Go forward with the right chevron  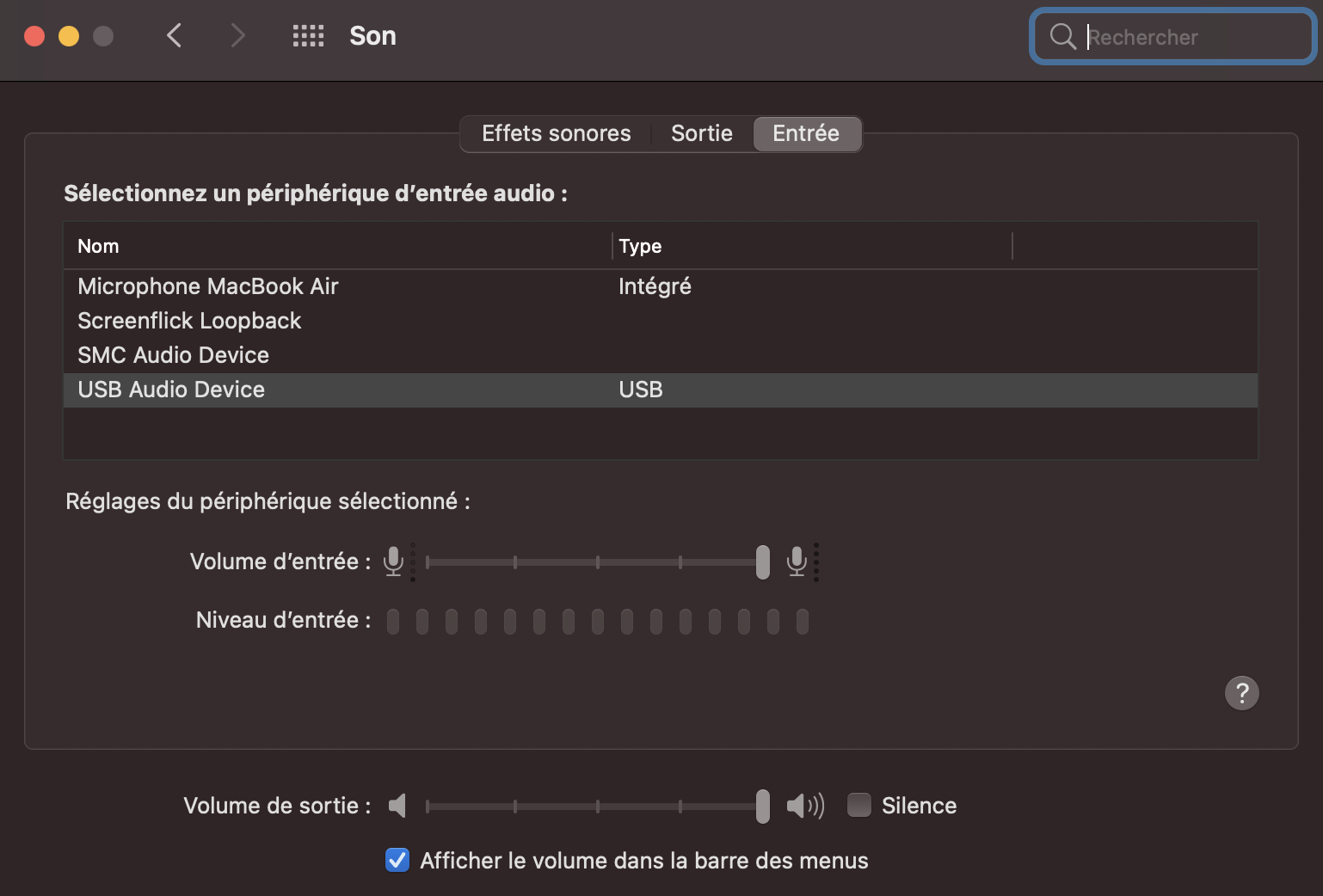point(238,35)
